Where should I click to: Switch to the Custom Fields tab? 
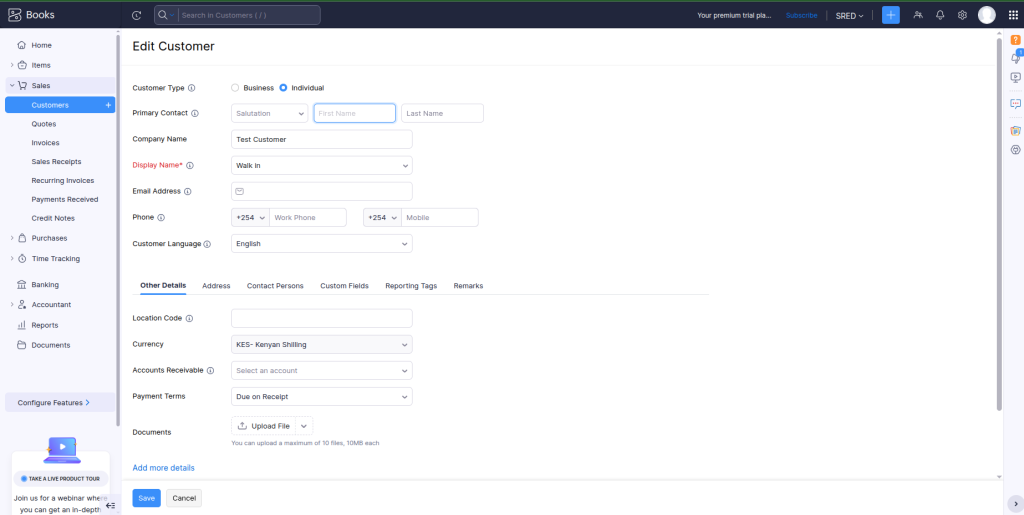344,286
